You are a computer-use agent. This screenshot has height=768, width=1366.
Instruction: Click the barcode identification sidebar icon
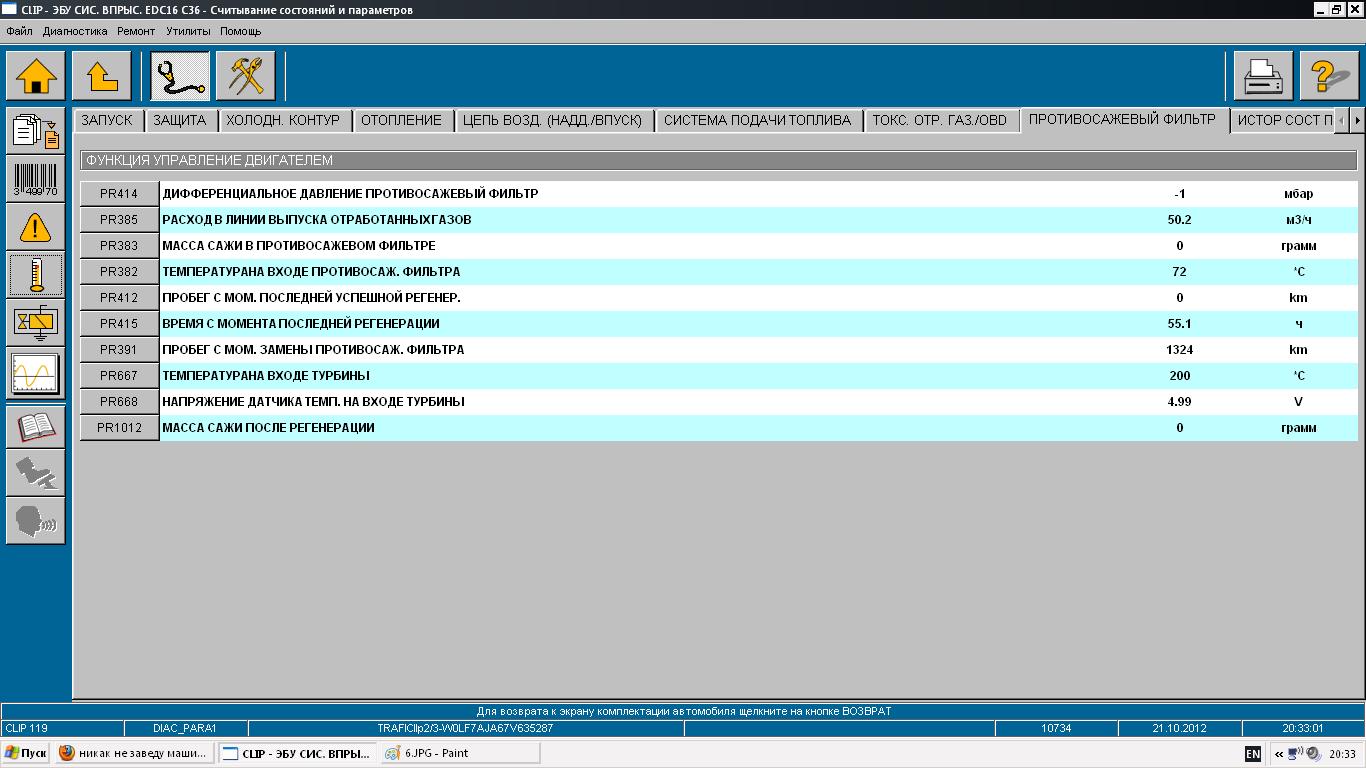[36, 179]
